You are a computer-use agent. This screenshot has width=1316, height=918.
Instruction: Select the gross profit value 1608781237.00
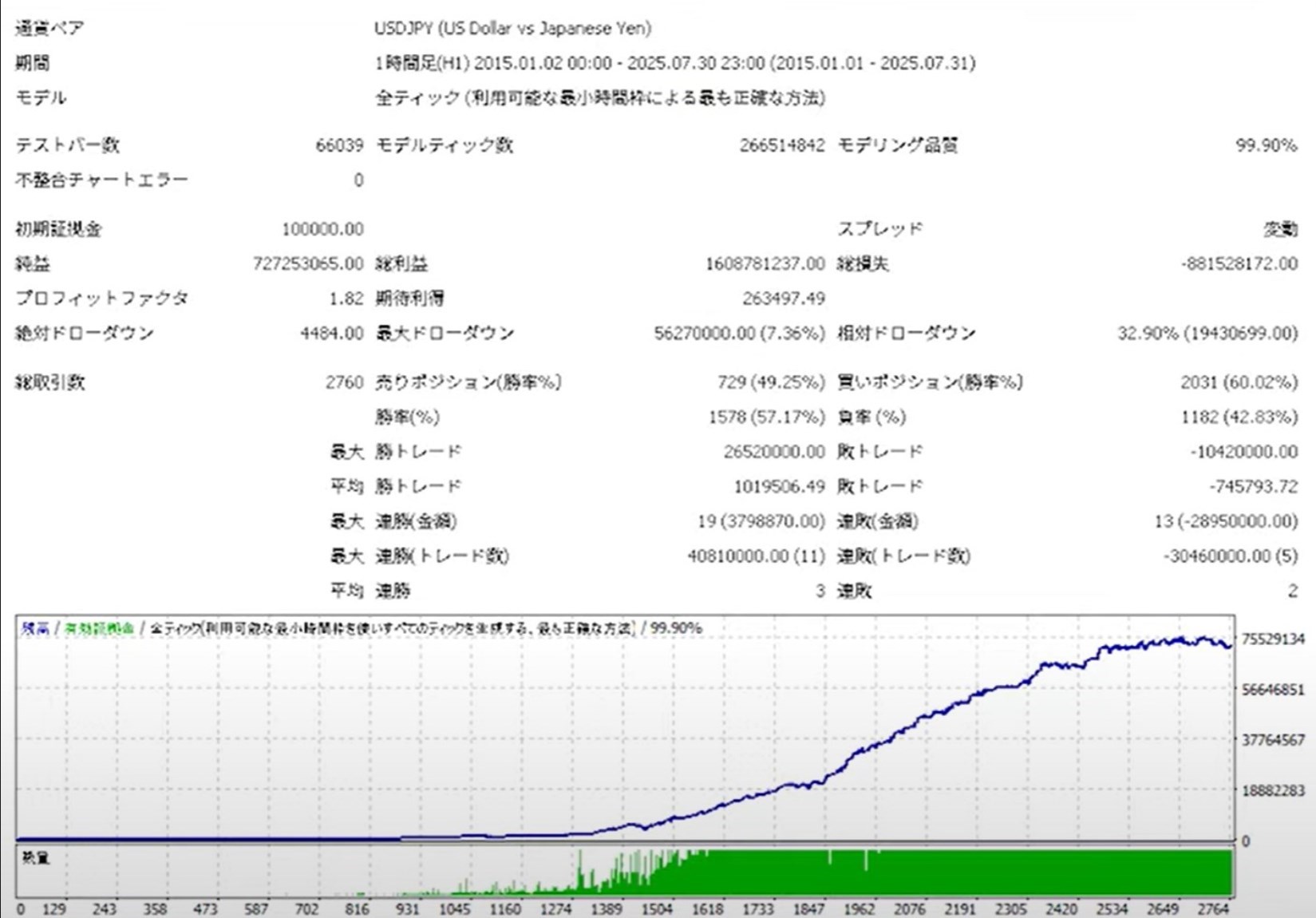pyautogui.click(x=765, y=264)
